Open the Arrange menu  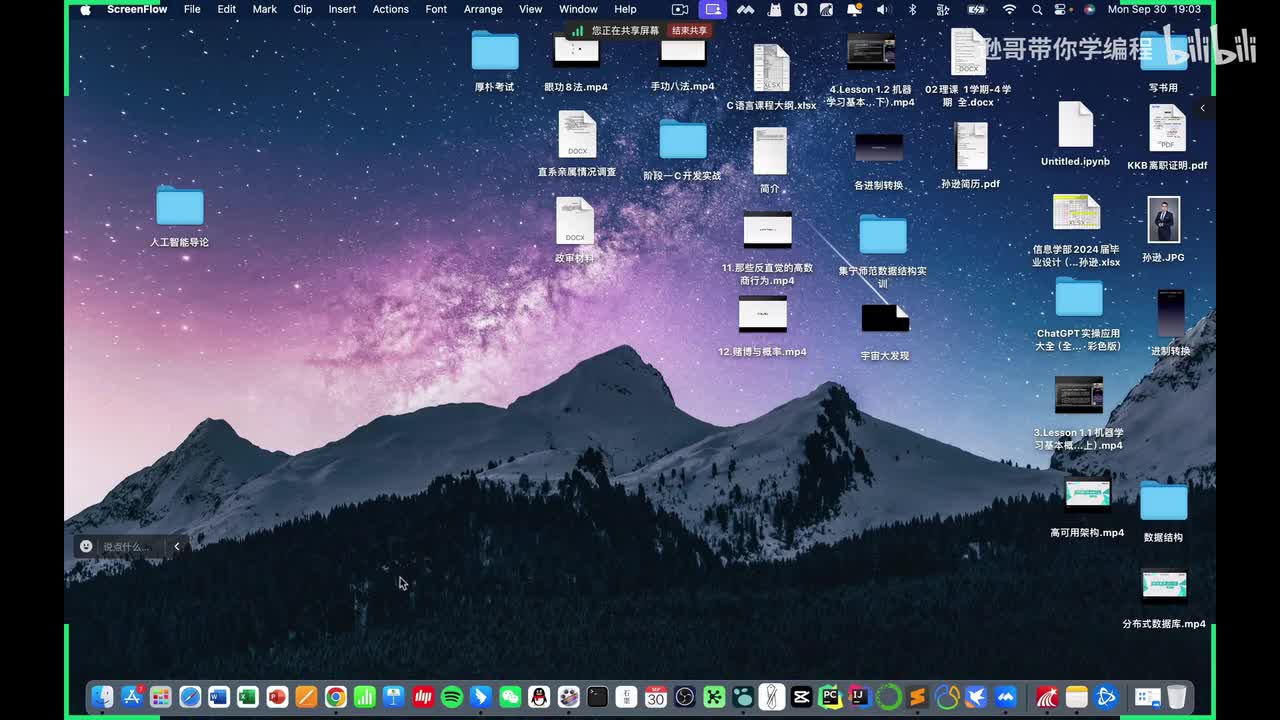(x=483, y=9)
